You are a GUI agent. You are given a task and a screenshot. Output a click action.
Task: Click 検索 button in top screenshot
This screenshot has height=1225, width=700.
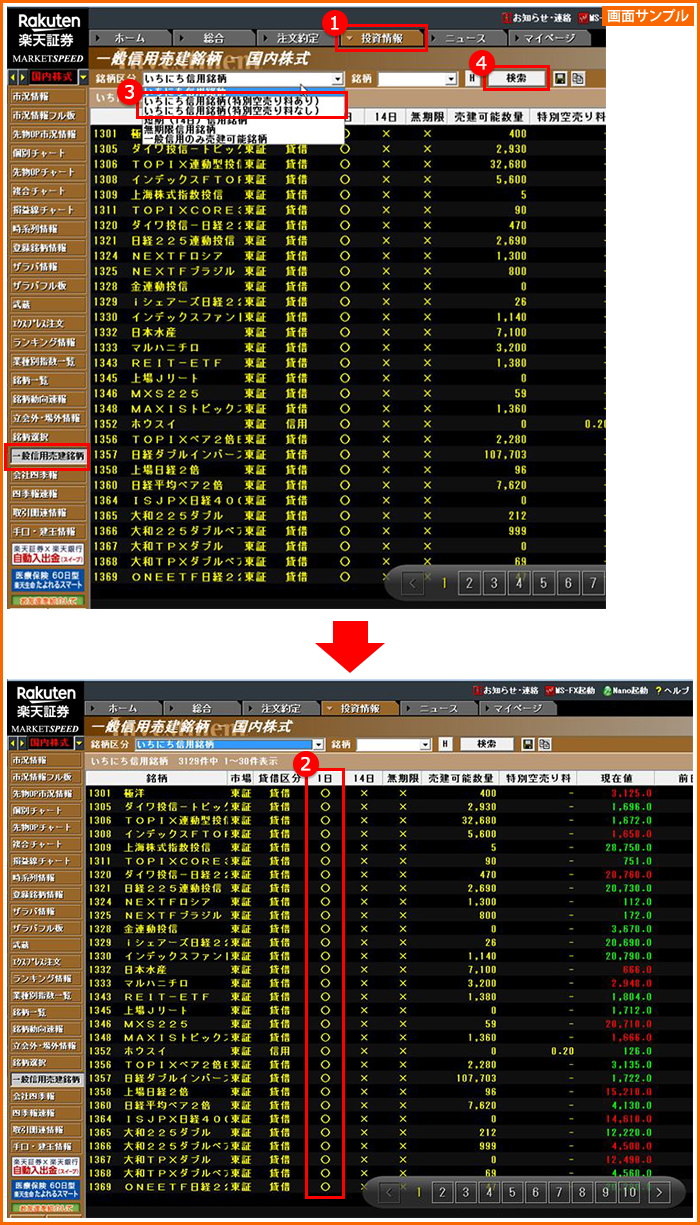(x=517, y=78)
